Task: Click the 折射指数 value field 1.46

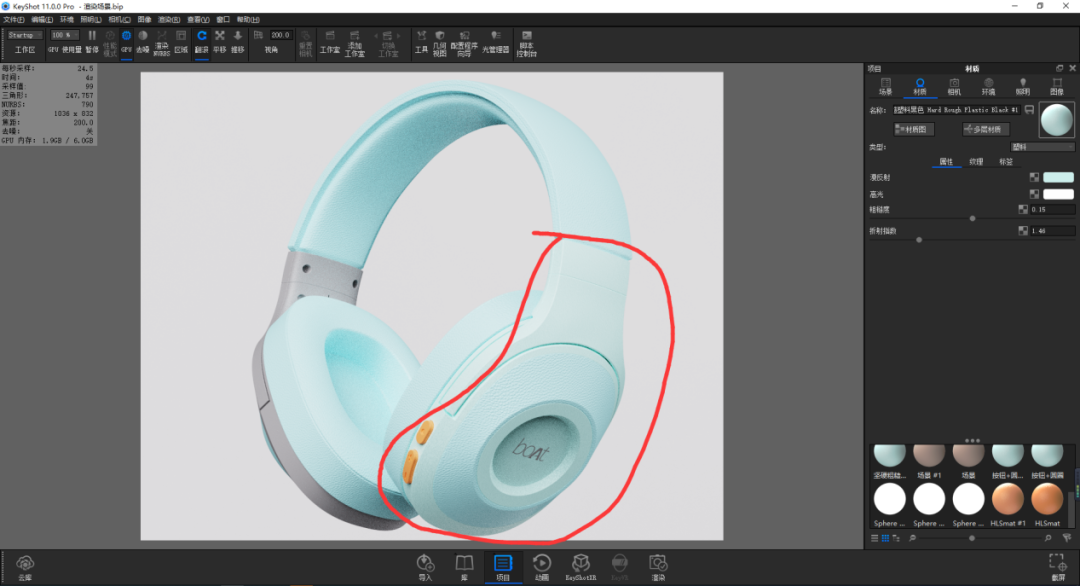Action: (x=1052, y=231)
